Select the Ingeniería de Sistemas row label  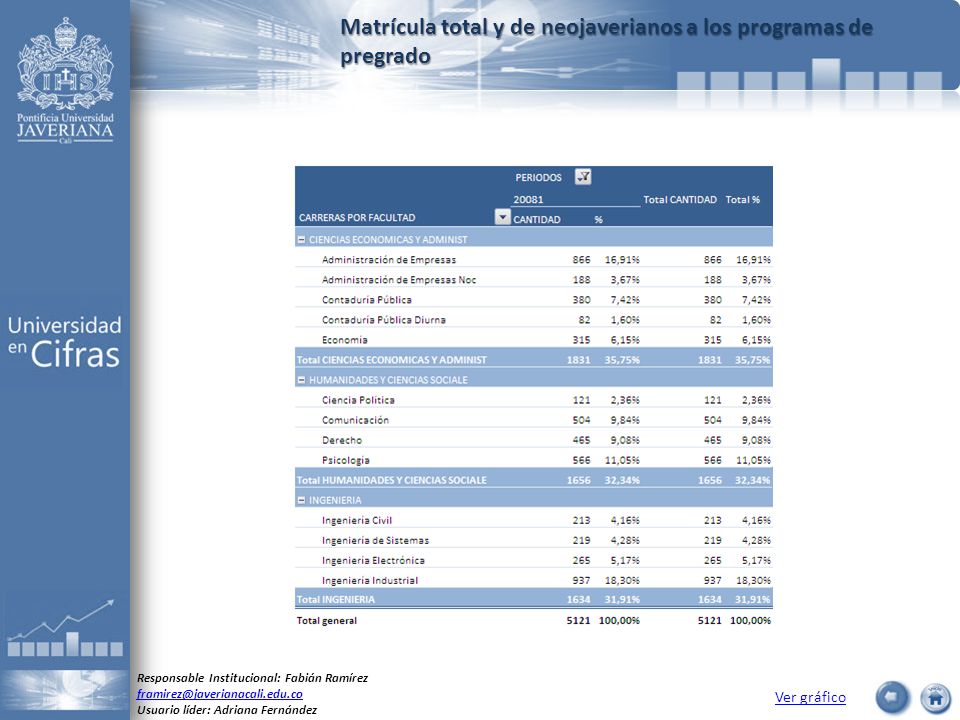[375, 541]
